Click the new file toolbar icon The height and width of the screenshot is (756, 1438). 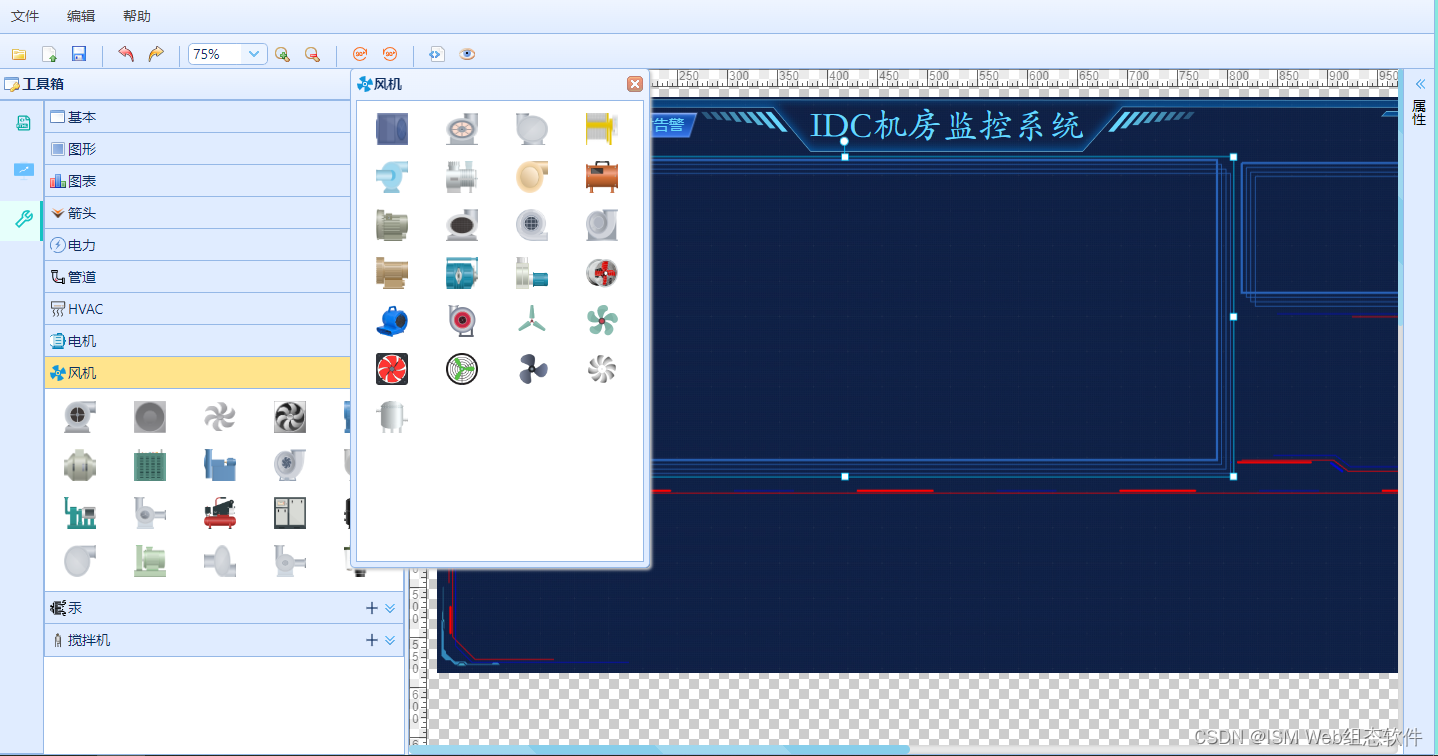pyautogui.click(x=48, y=54)
